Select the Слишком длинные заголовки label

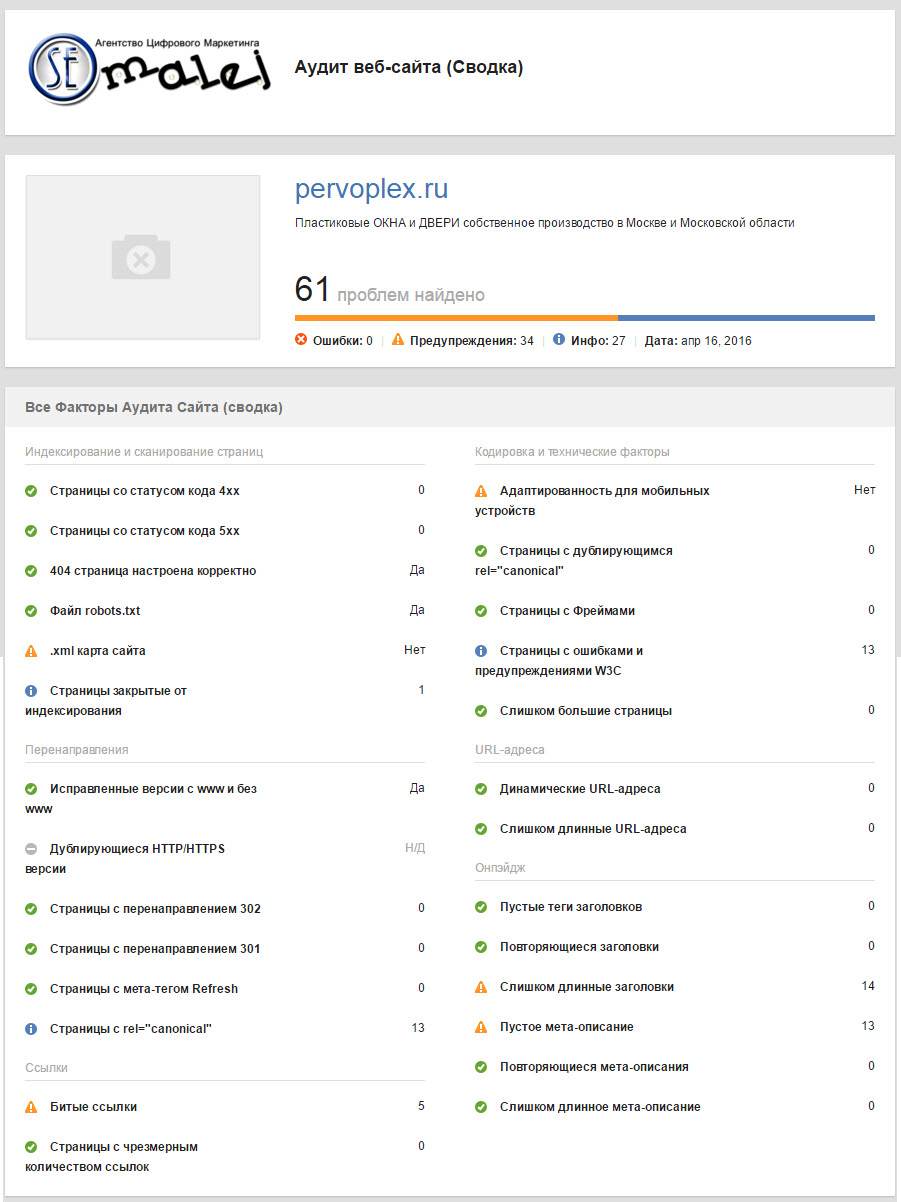click(x=587, y=987)
